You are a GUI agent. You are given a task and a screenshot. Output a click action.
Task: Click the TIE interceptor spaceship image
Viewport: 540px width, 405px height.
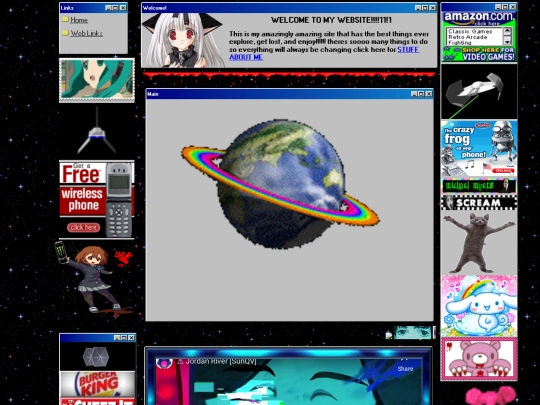[479, 92]
